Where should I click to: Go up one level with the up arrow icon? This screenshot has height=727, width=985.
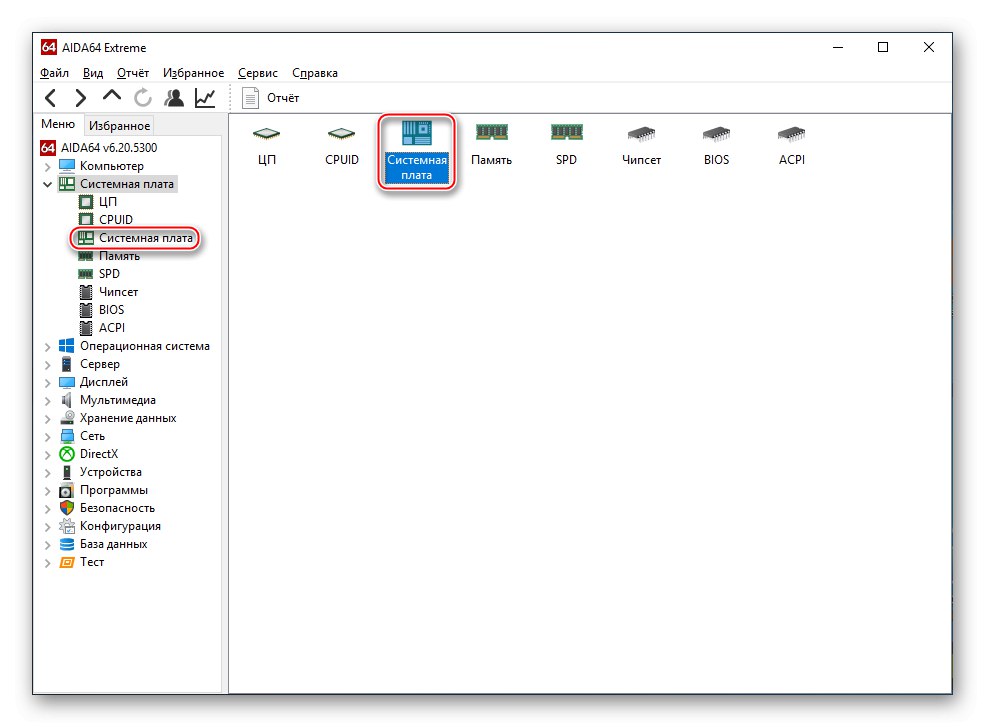click(112, 96)
